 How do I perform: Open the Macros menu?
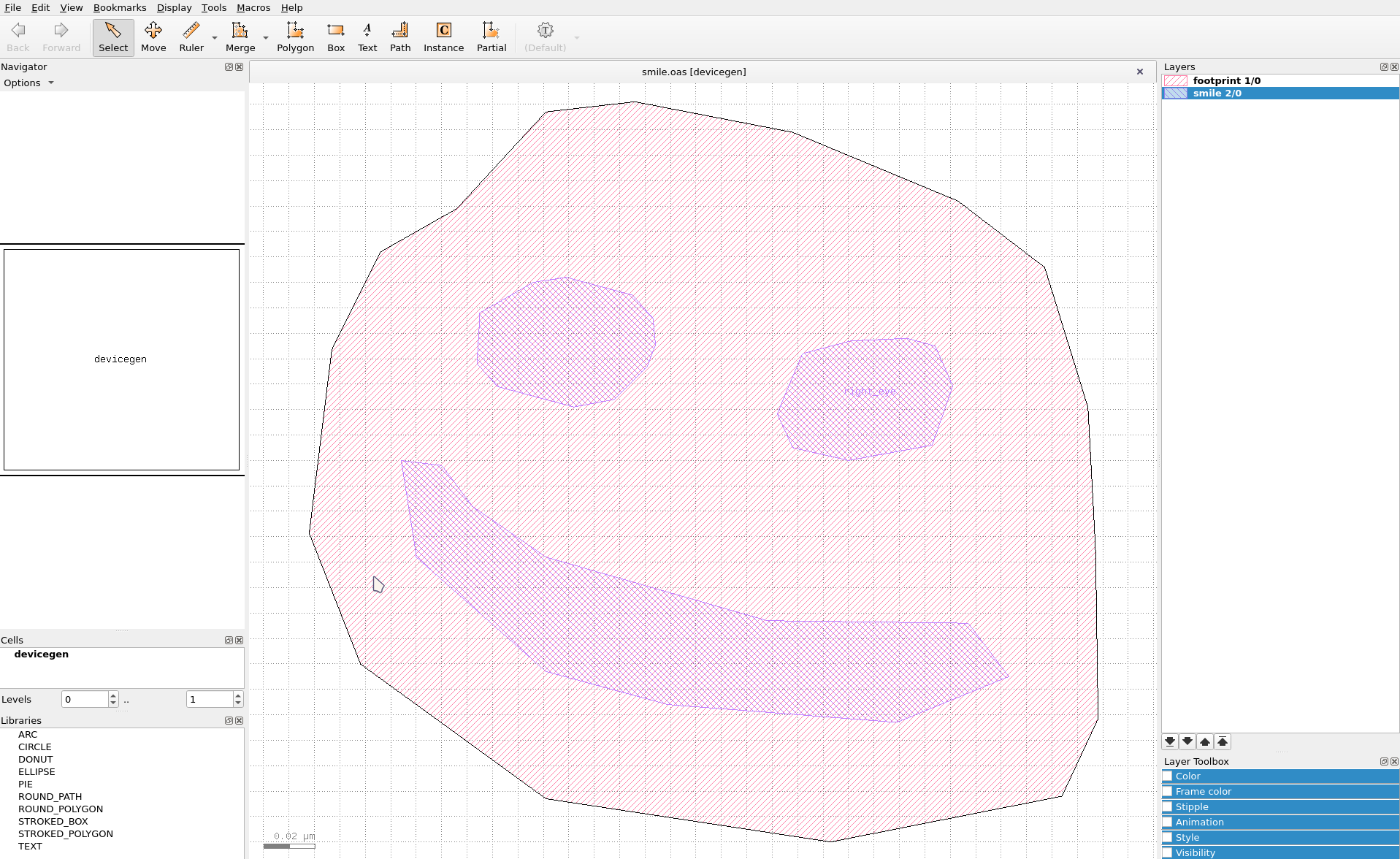(x=253, y=7)
